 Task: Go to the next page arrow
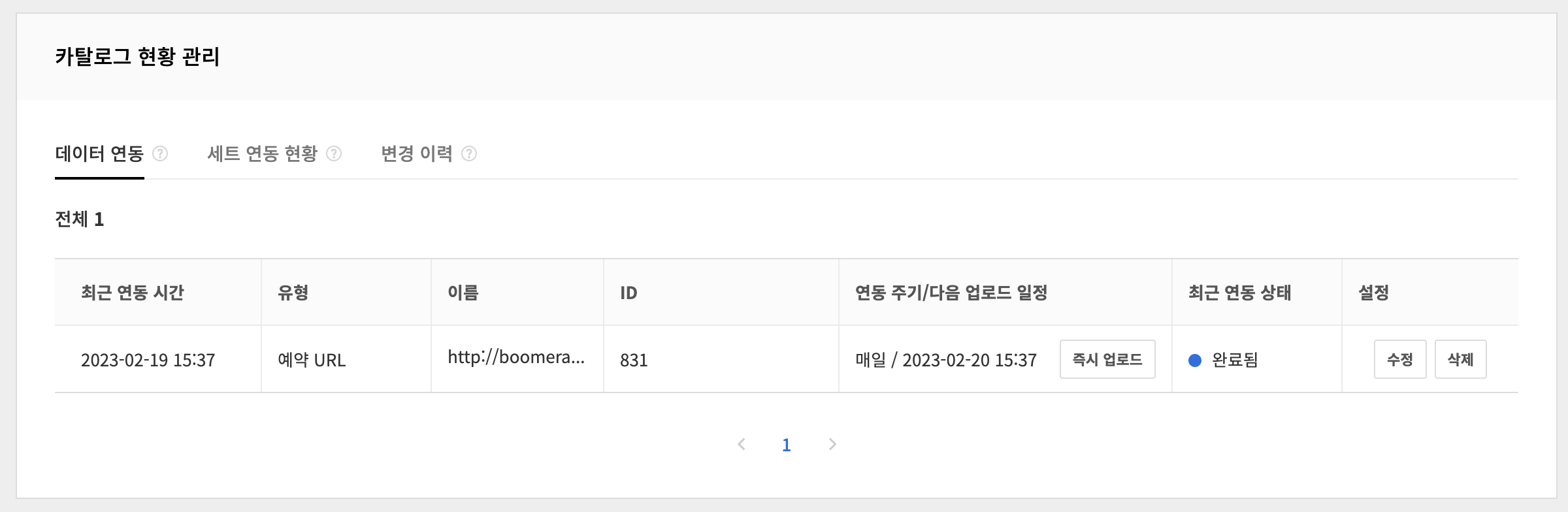pos(832,445)
